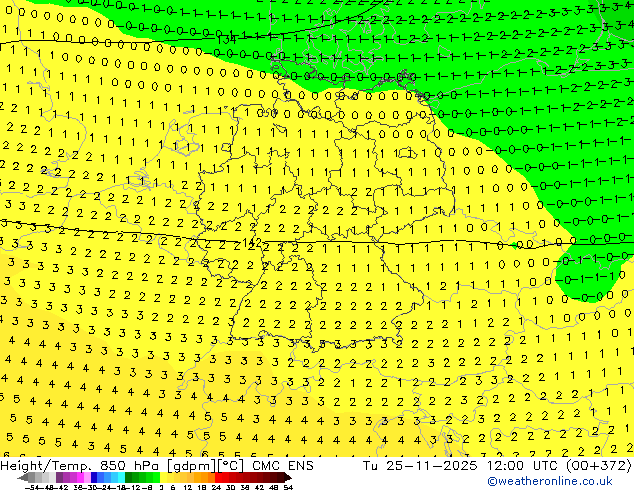Click the '12:00 UTC' time text
Image resolution: width=634 pixels, height=490 pixels.
point(523,466)
